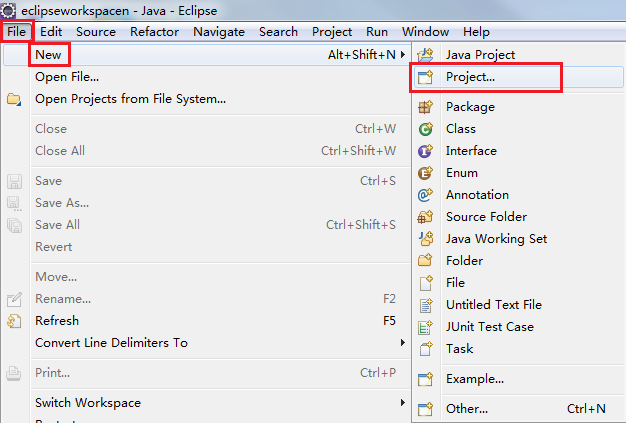Click the Eclipse icon in title bar
The image size is (626, 423).
coord(8,10)
